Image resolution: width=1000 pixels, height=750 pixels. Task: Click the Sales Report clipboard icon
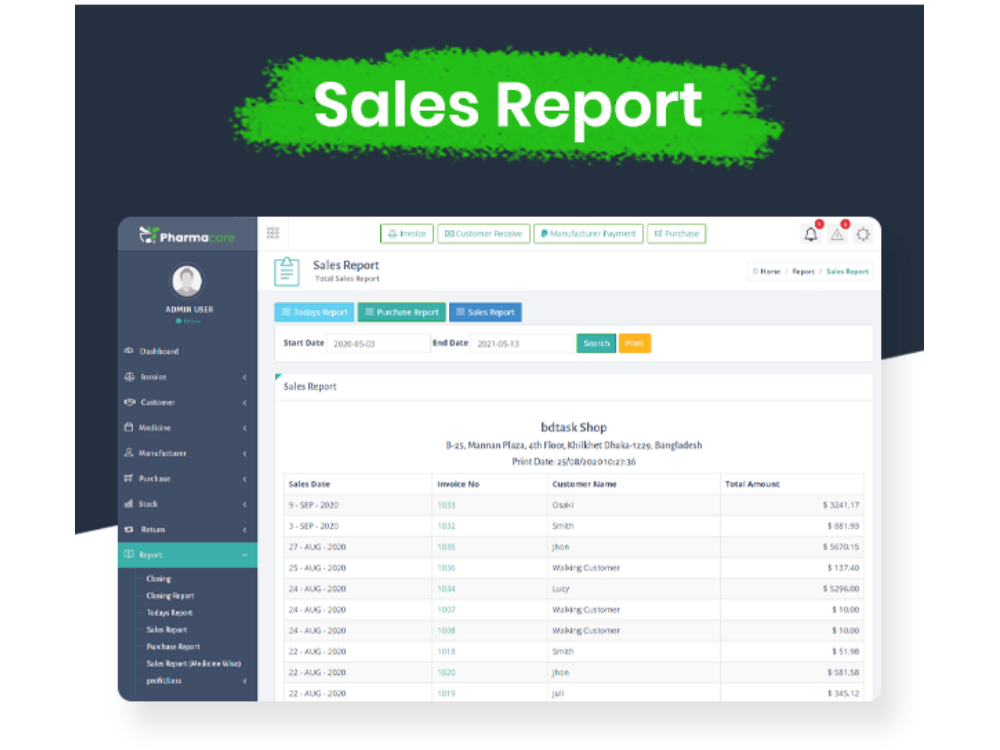coord(286,271)
